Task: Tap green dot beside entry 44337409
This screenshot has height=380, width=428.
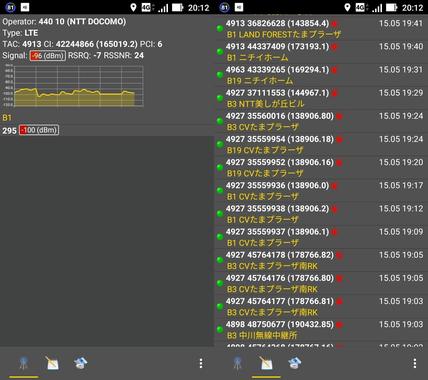Action: [x=220, y=52]
